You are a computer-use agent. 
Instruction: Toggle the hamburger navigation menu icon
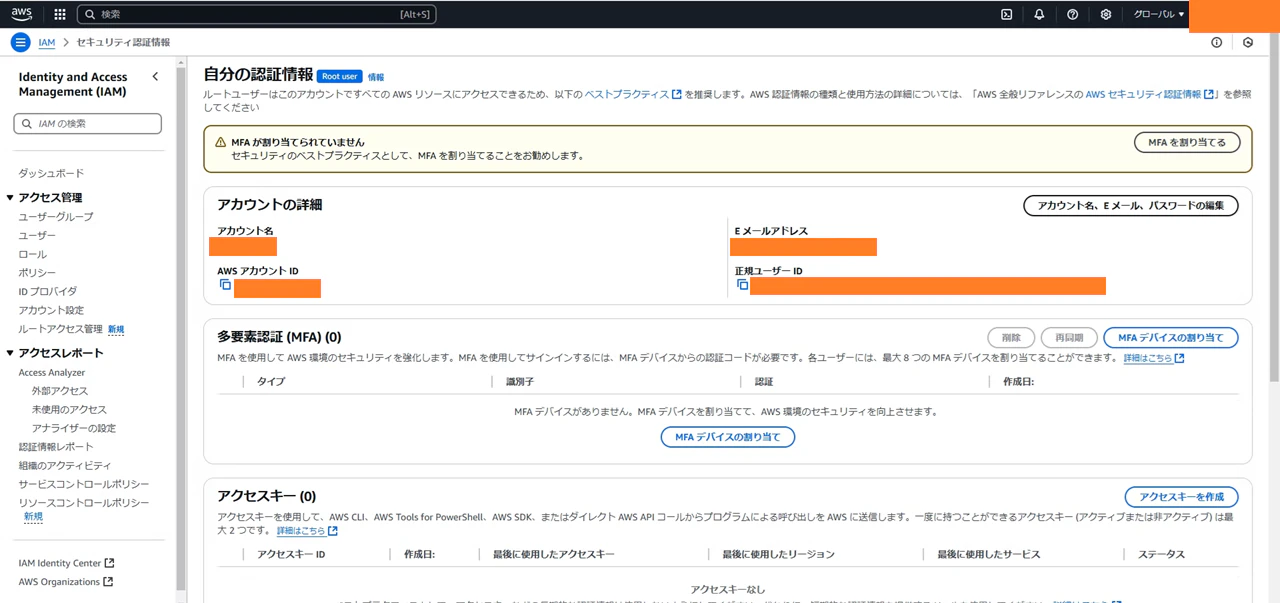point(20,43)
